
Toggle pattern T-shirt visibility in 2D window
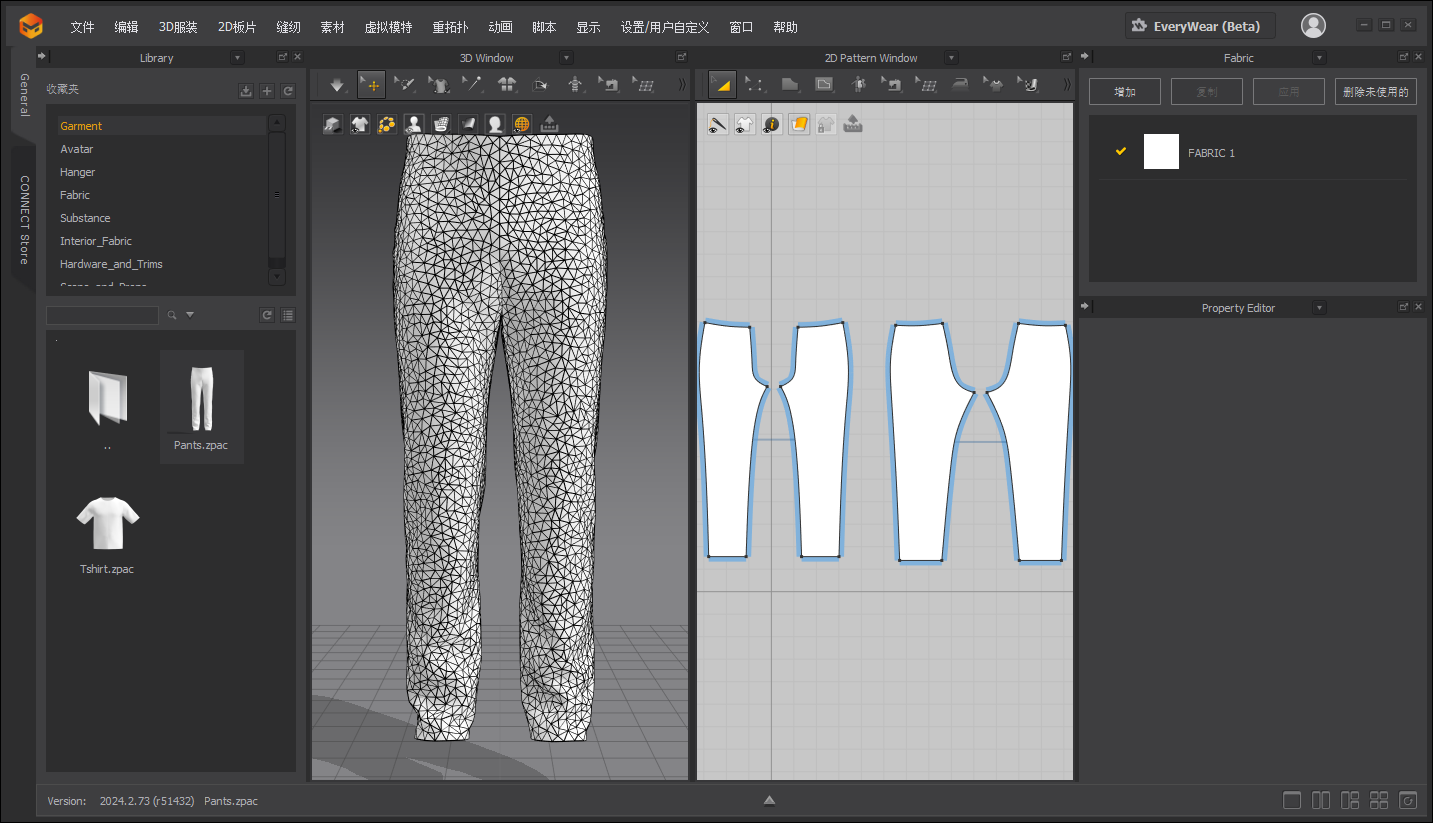[x=745, y=124]
